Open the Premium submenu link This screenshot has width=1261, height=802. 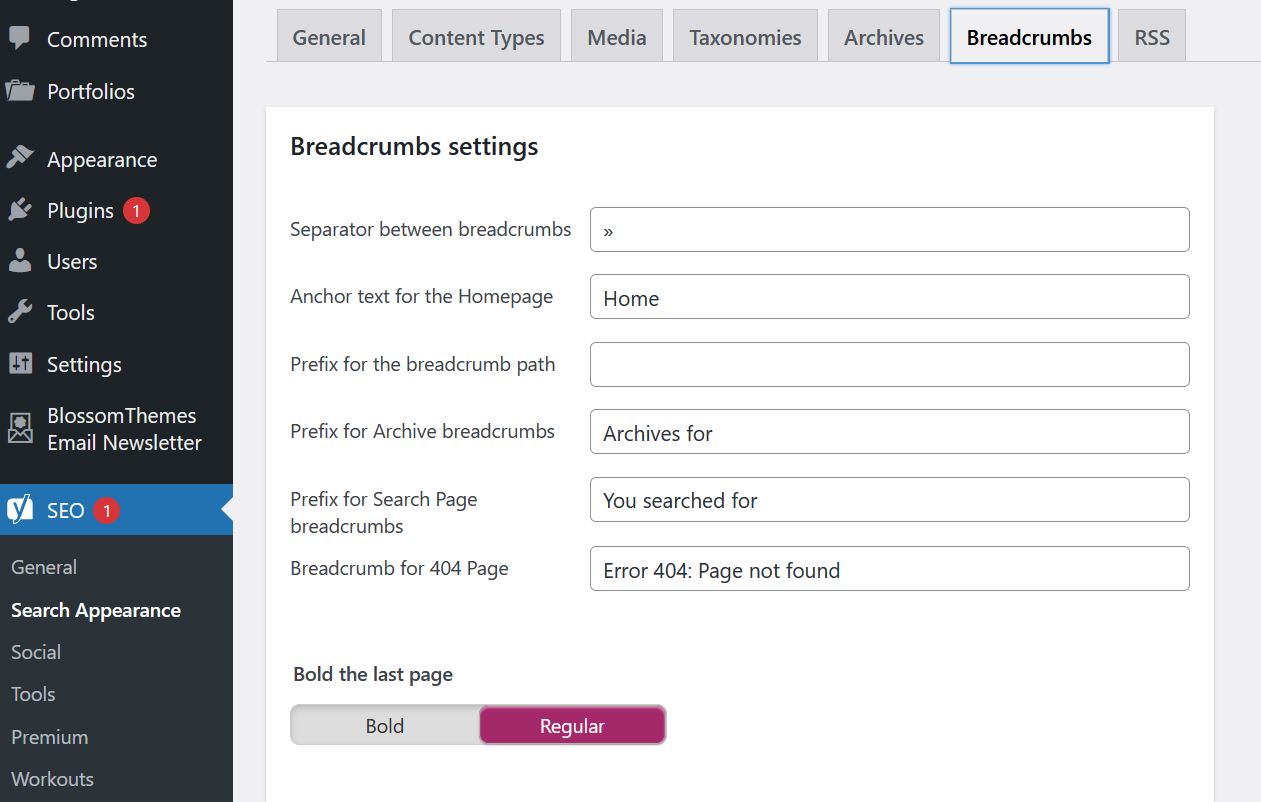50,737
